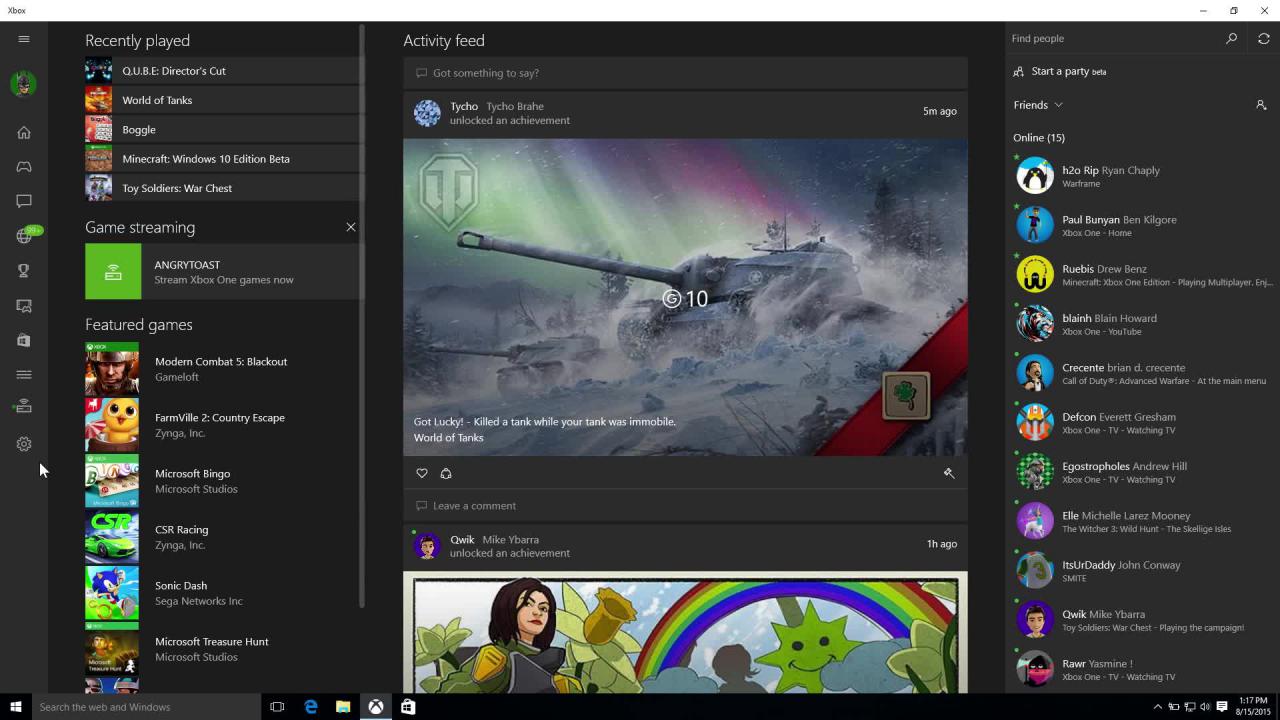Click the green ANGRYTOAST streaming console tile
1280x720 pixels.
tap(113, 271)
